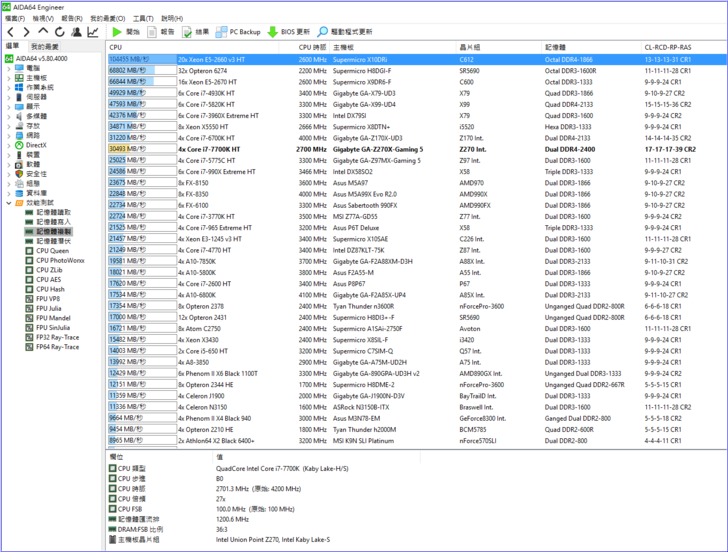Screen dimensions: 728x552
Task: Open the 檔案(F) menu
Action: point(15,18)
